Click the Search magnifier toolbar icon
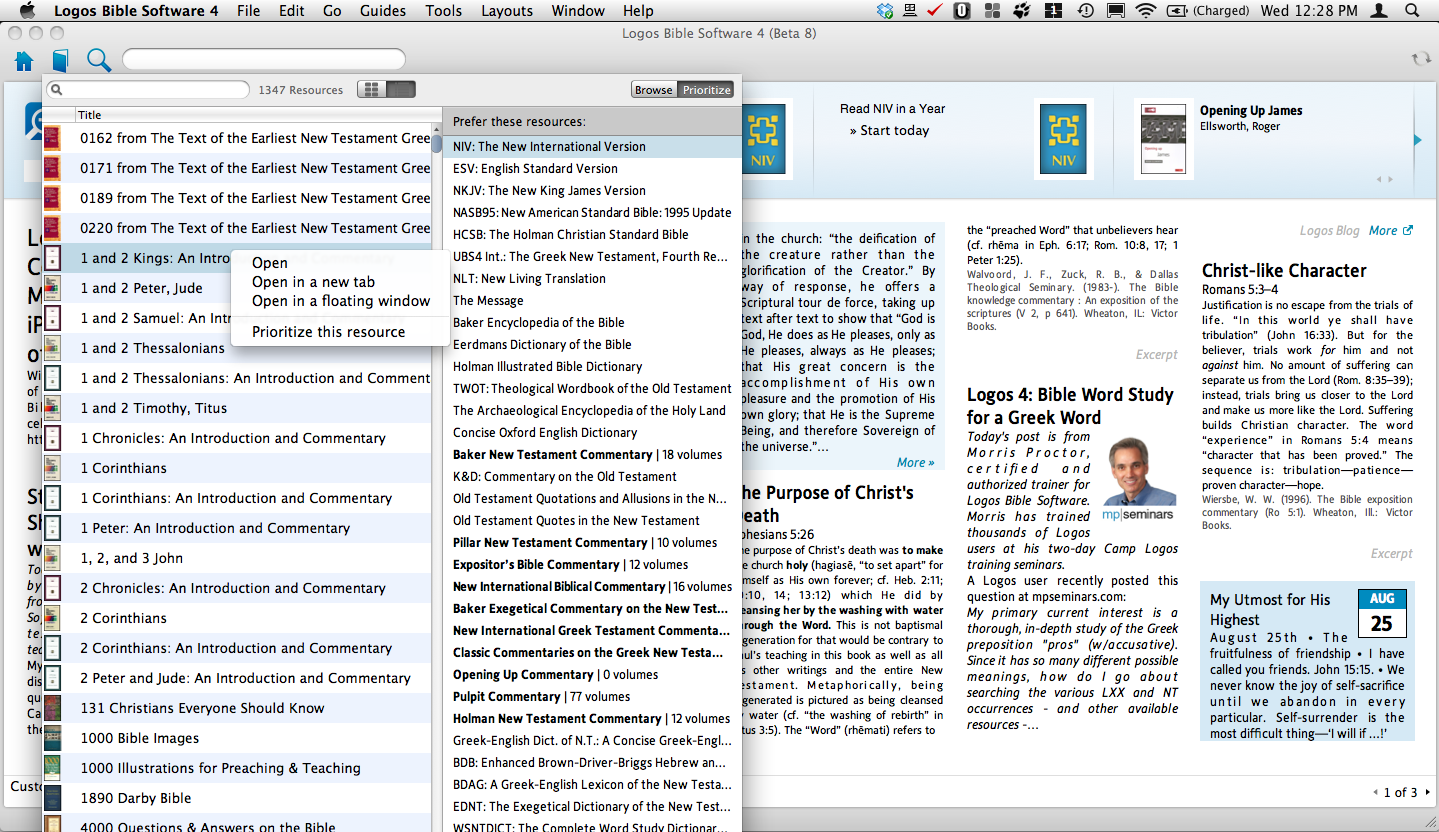Viewport: 1439px width, 832px height. 98,60
